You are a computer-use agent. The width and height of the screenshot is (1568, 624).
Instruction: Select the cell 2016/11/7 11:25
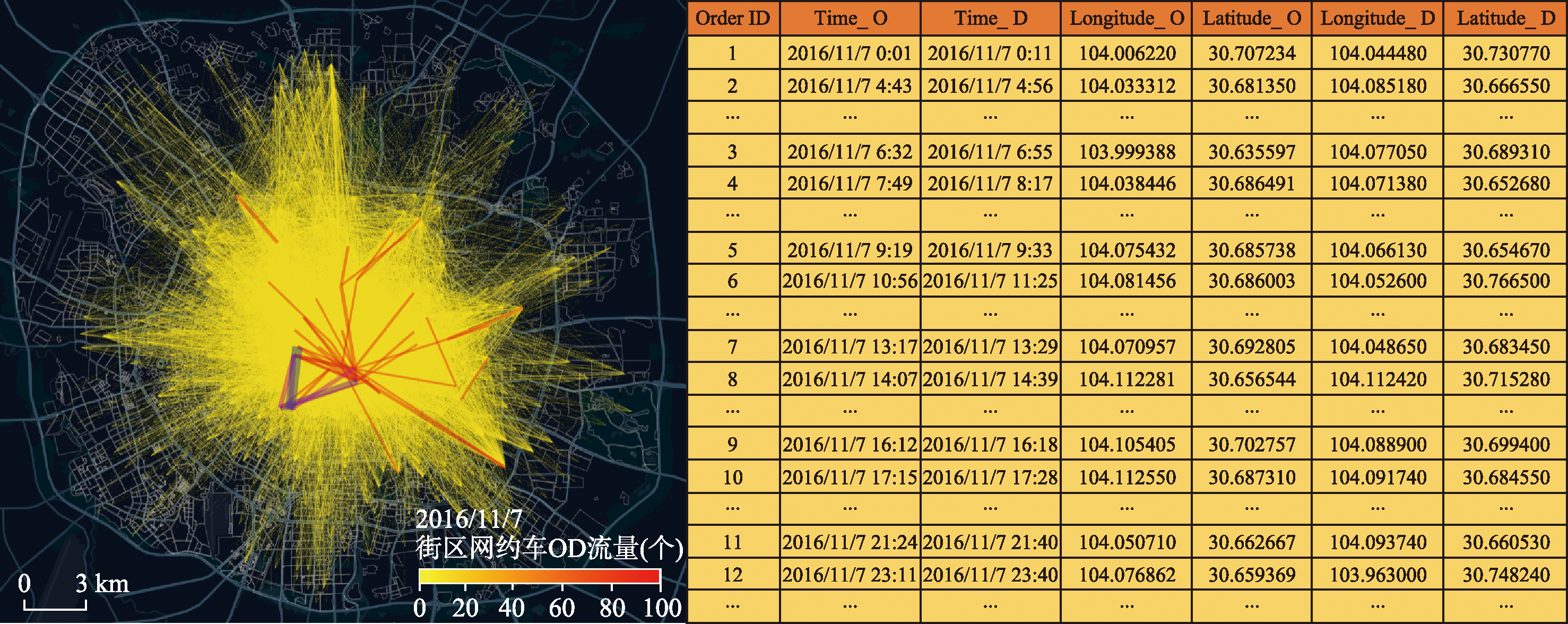[x=990, y=281]
